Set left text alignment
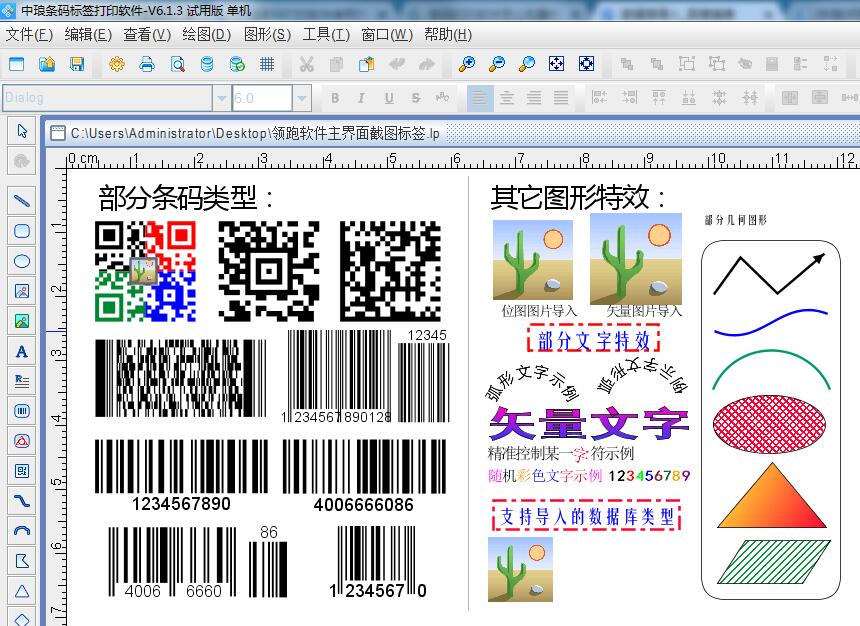This screenshot has height=626, width=860. pos(479,98)
